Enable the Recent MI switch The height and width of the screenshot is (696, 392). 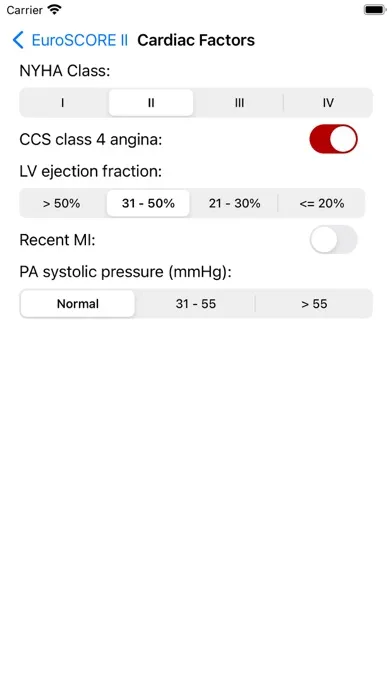[333, 239]
